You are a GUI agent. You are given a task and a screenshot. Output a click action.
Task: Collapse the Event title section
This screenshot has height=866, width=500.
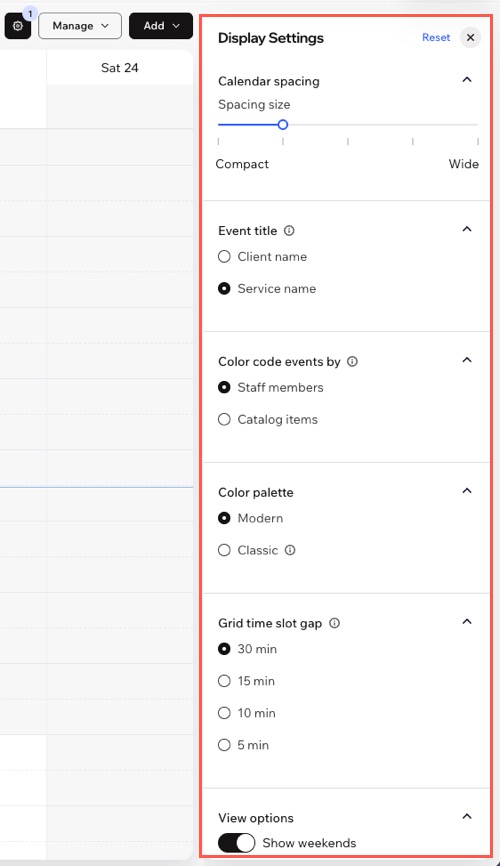pyautogui.click(x=467, y=229)
